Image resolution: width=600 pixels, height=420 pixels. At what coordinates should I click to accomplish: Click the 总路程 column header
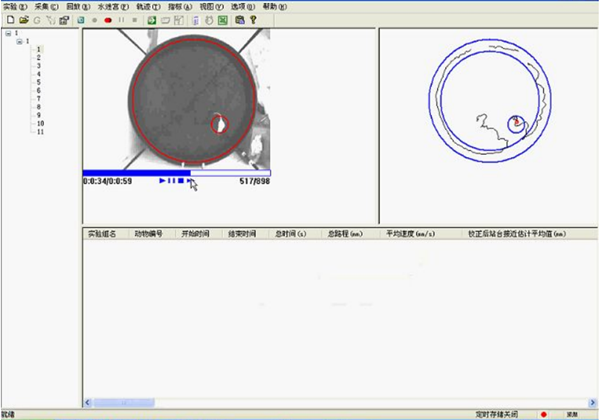(344, 233)
